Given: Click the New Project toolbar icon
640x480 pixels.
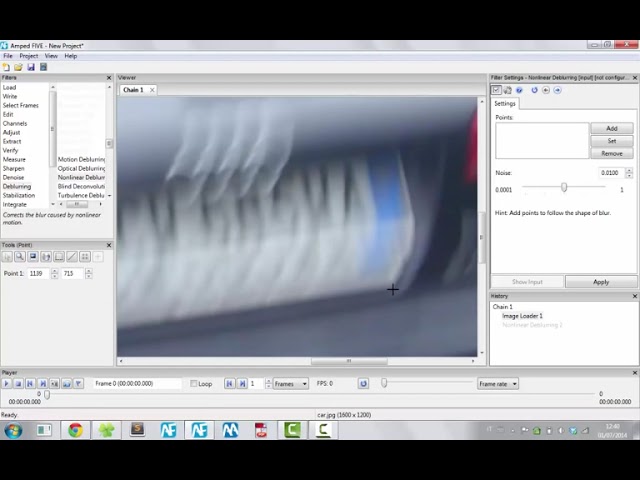Looking at the screenshot, I should pyautogui.click(x=6, y=67).
